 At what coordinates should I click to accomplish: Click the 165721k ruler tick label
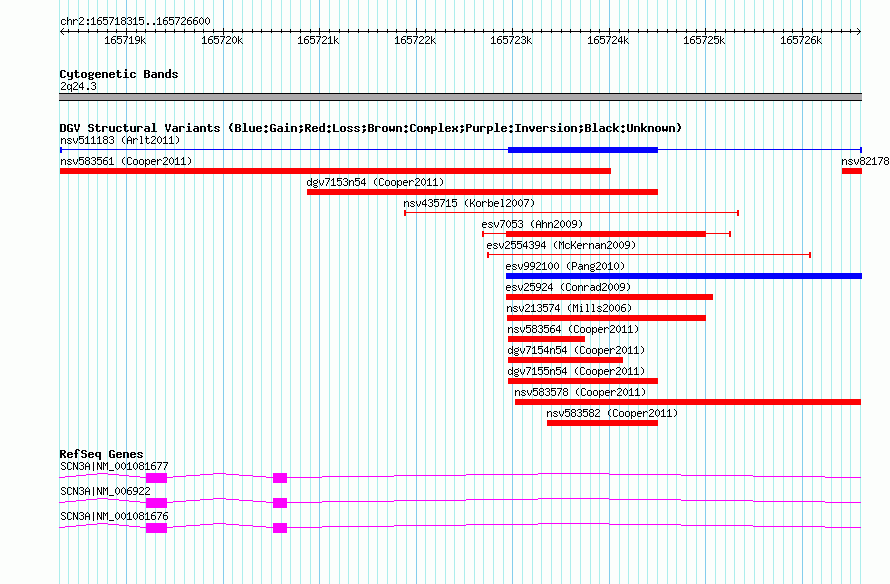[318, 40]
